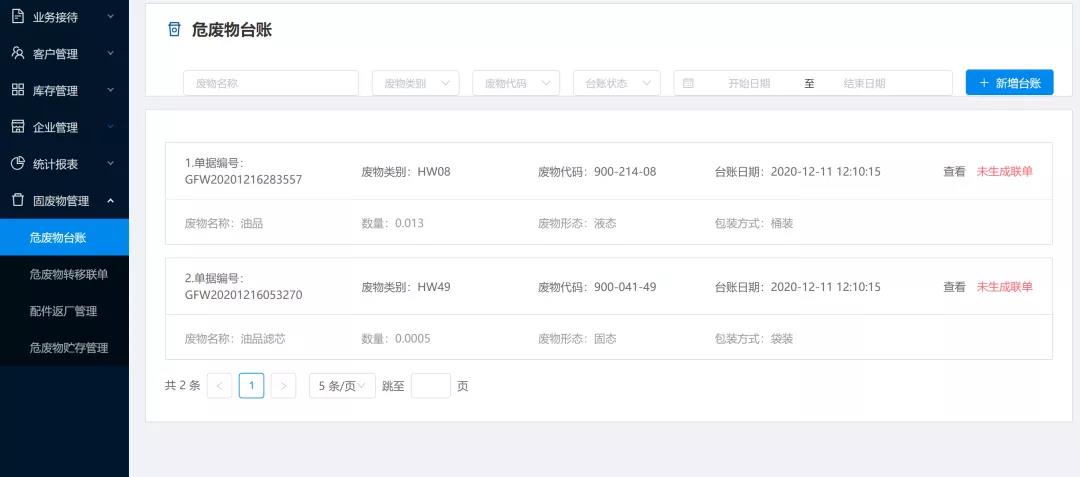The height and width of the screenshot is (477, 1080).
Task: Select 危废物台账 in sidebar
Action: (64, 237)
